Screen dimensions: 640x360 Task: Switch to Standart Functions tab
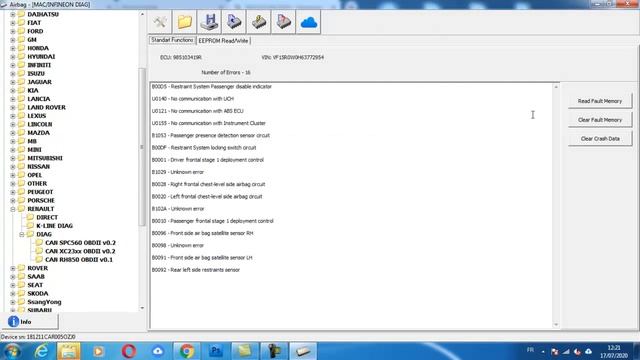click(172, 40)
